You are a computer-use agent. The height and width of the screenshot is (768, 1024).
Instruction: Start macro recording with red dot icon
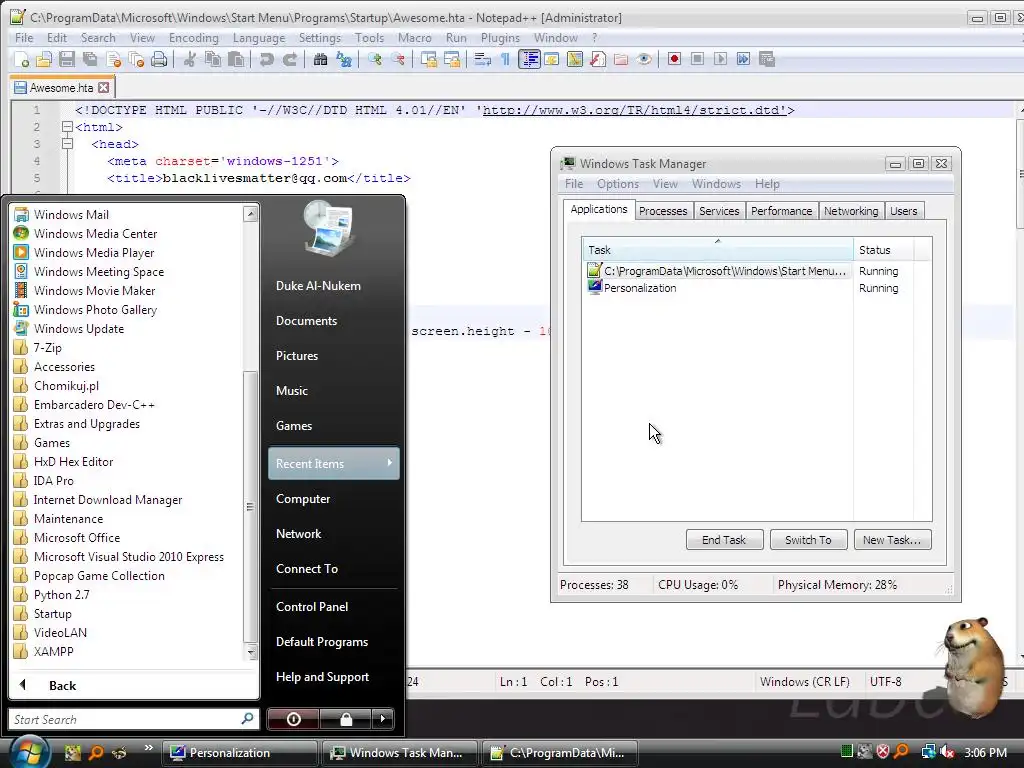coord(674,59)
